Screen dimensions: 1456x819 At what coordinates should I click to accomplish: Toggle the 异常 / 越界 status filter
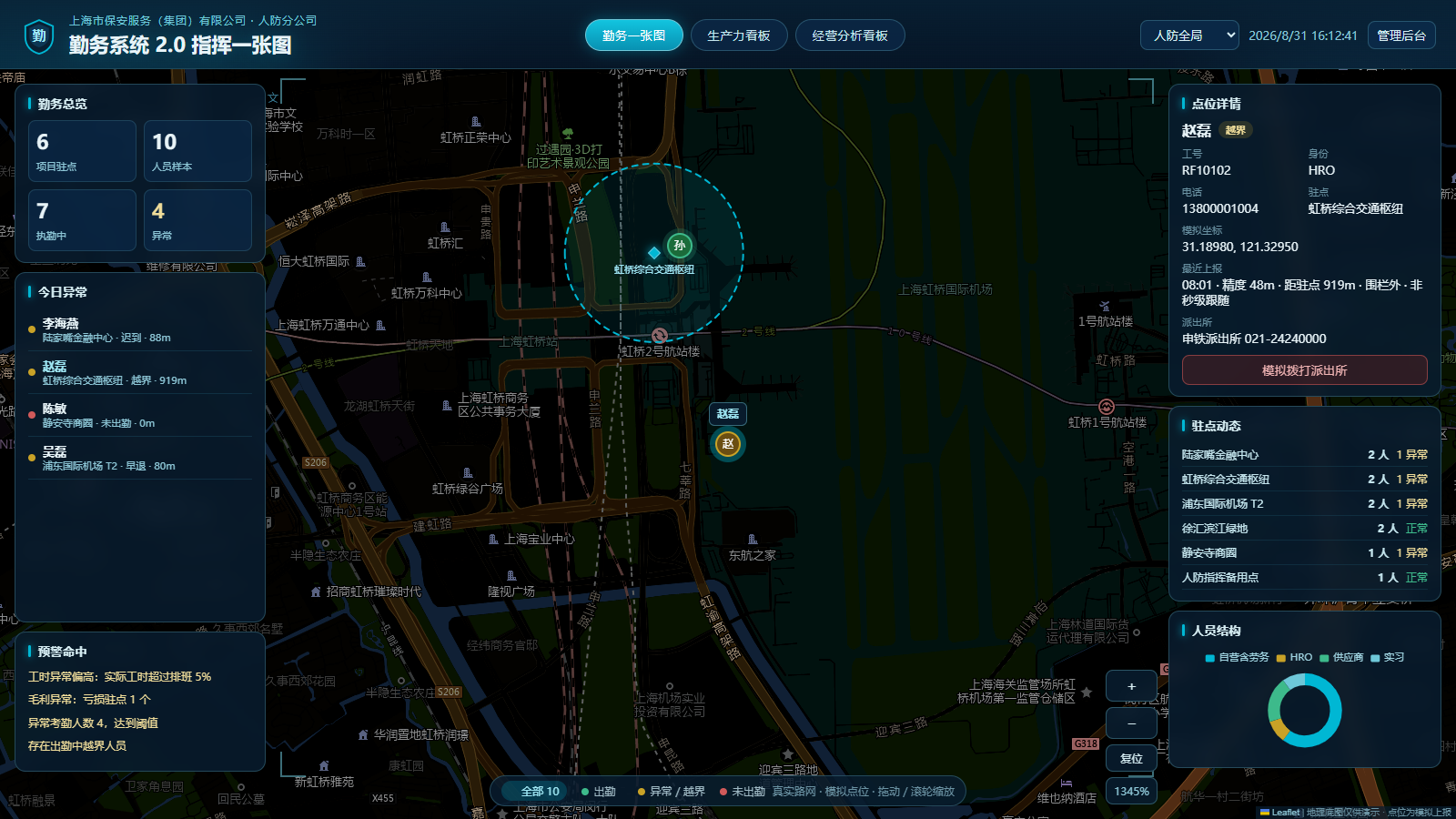[672, 792]
